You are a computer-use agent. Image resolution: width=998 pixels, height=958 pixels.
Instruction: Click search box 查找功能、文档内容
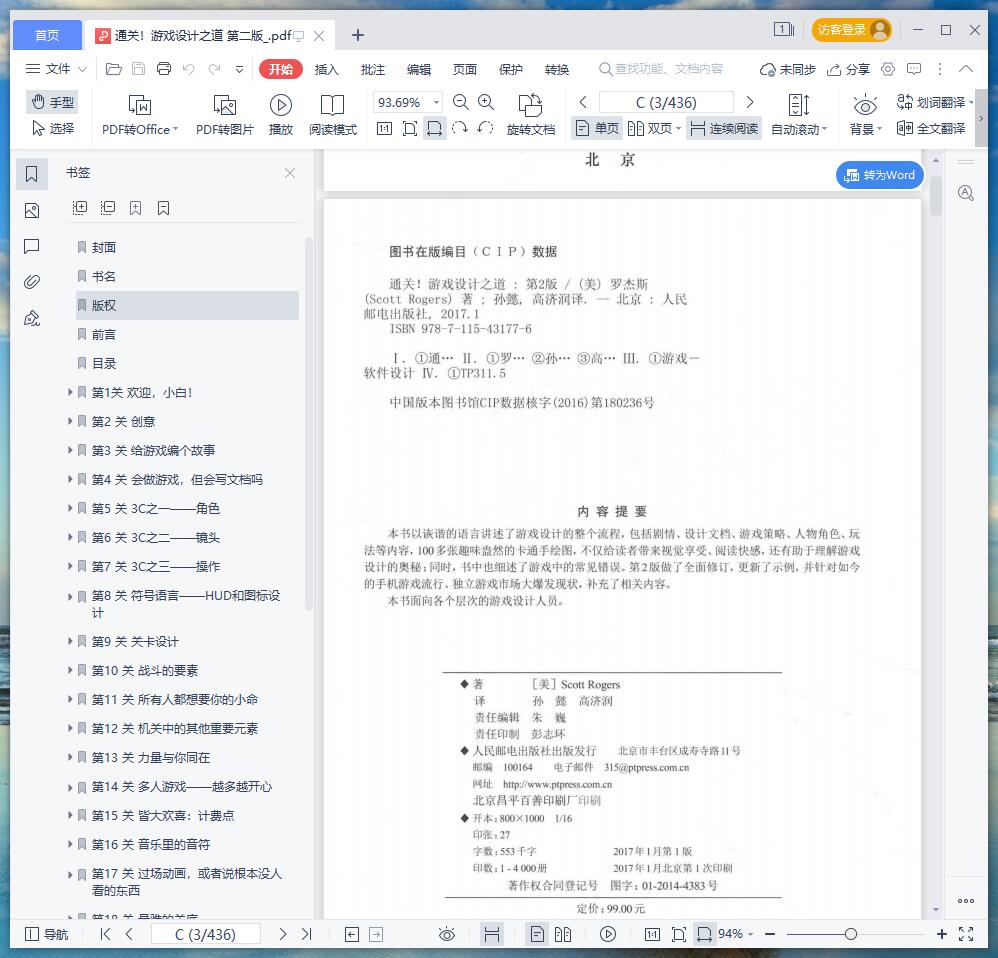point(662,69)
